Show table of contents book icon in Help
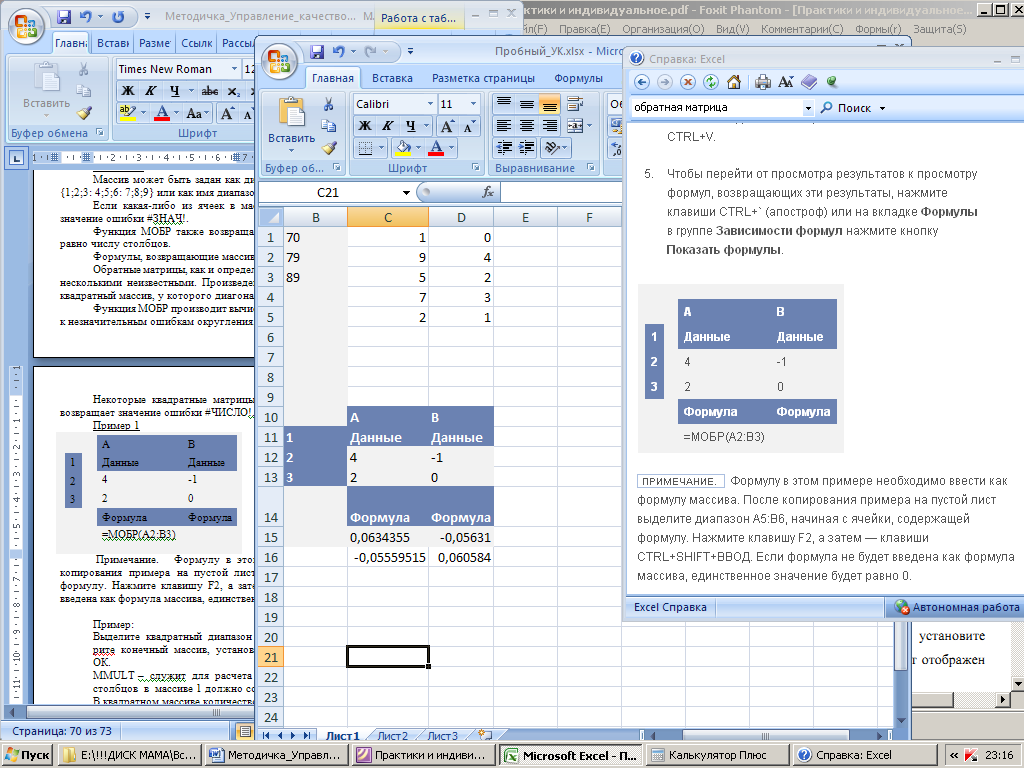The image size is (1024, 768). pos(809,82)
